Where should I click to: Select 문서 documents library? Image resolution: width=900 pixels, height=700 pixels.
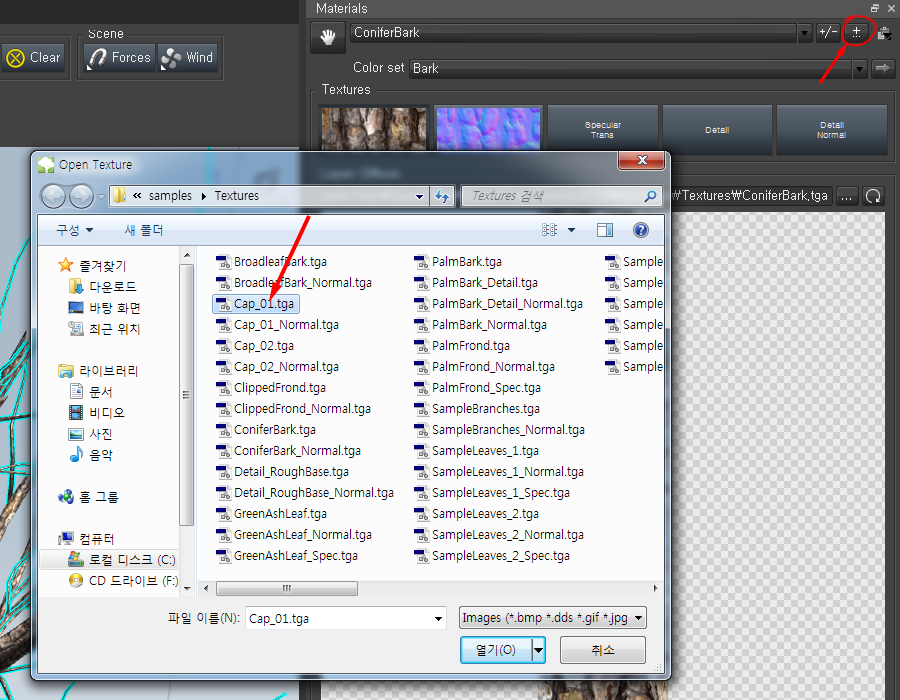tap(91, 392)
